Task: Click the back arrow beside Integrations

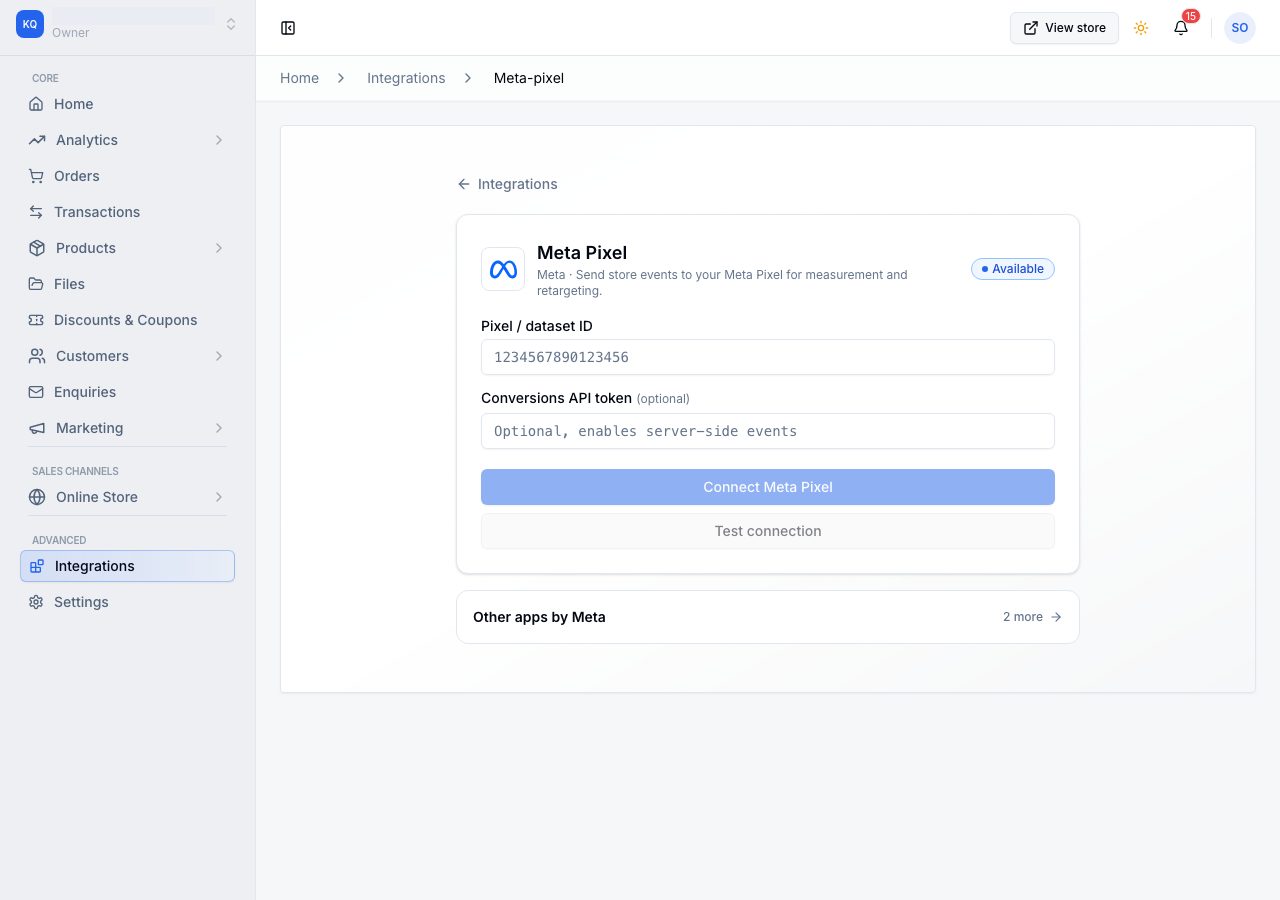Action: click(x=463, y=184)
